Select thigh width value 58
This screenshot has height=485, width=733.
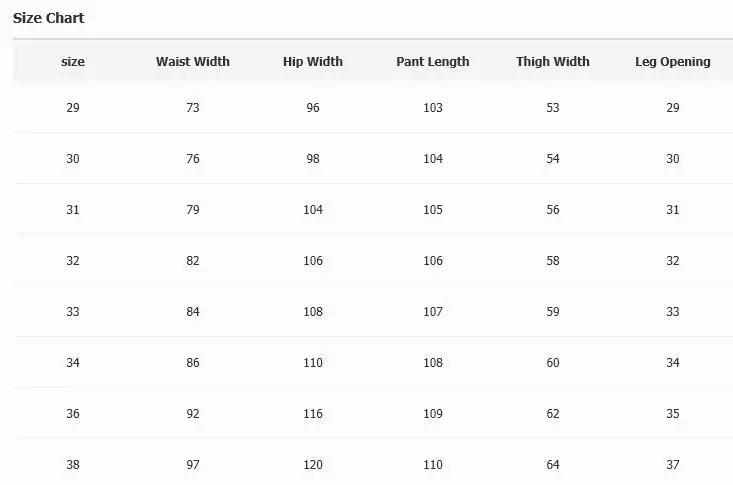click(x=553, y=261)
